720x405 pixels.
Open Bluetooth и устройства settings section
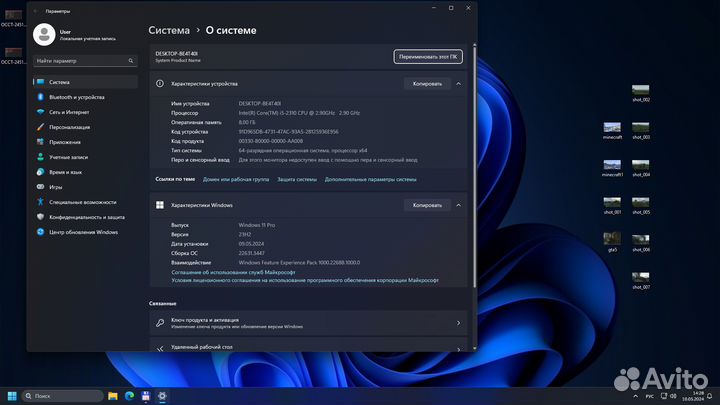(x=76, y=97)
